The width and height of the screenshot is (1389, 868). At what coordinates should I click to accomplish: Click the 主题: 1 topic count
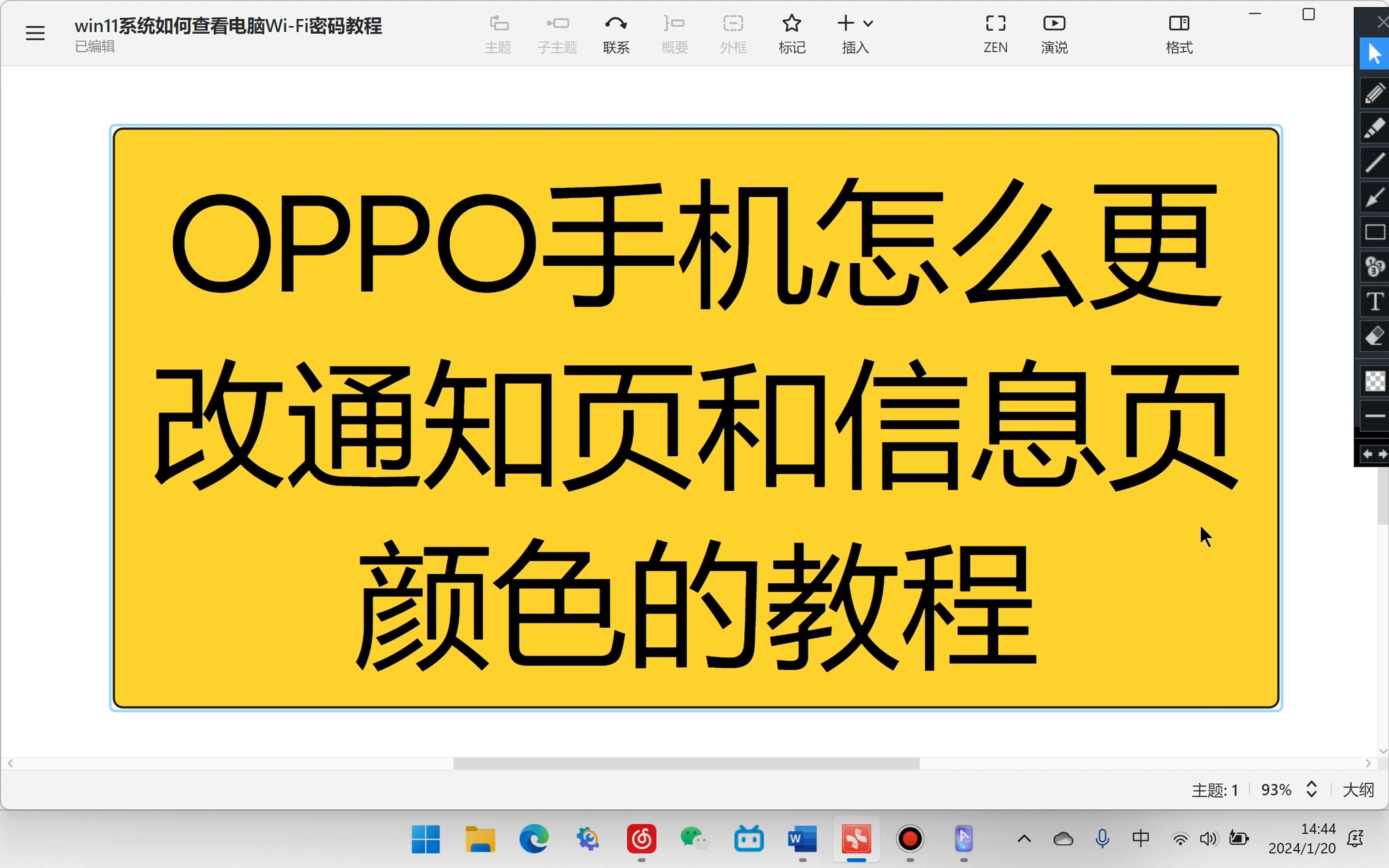click(1215, 790)
